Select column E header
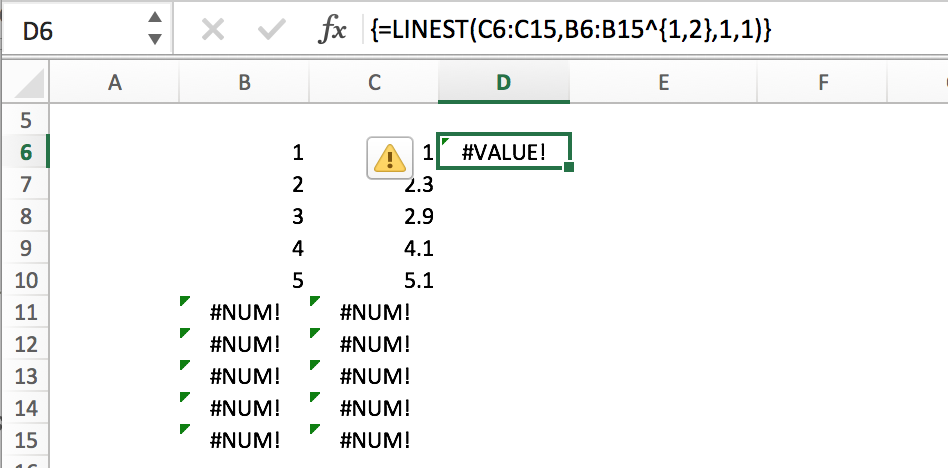This screenshot has height=468, width=948. point(663,84)
